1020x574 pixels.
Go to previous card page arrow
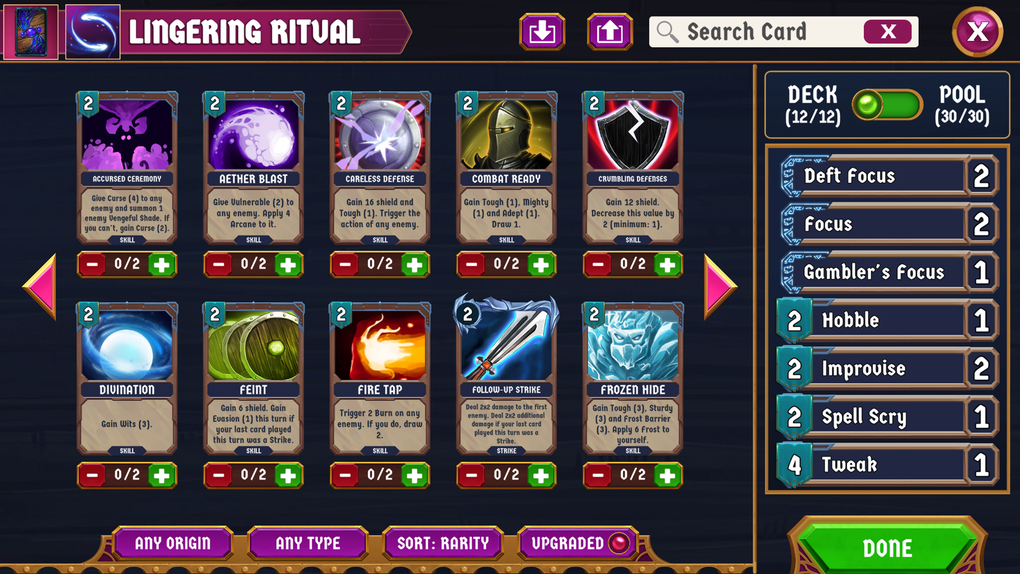point(40,286)
